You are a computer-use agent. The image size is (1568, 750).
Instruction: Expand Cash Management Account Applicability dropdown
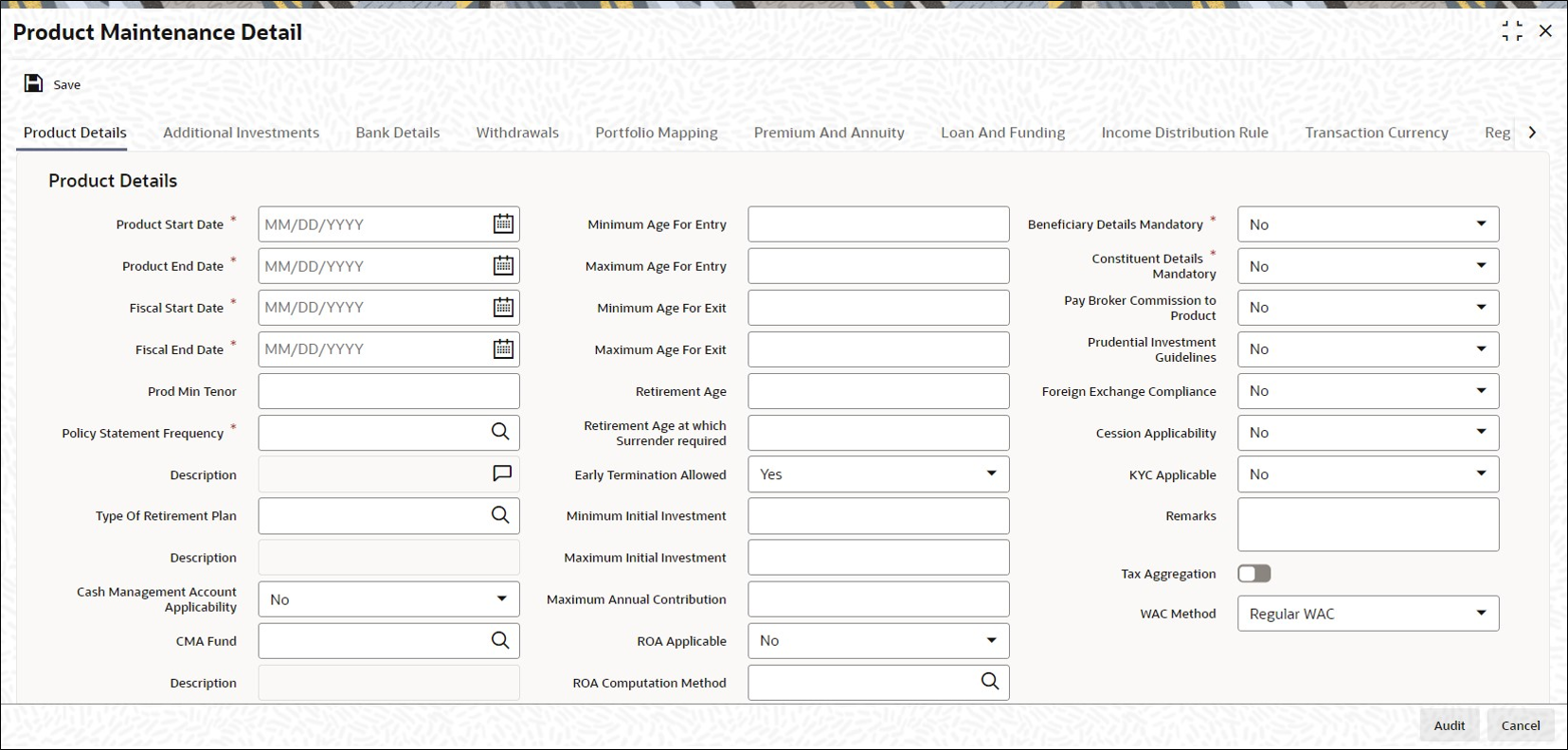point(501,598)
